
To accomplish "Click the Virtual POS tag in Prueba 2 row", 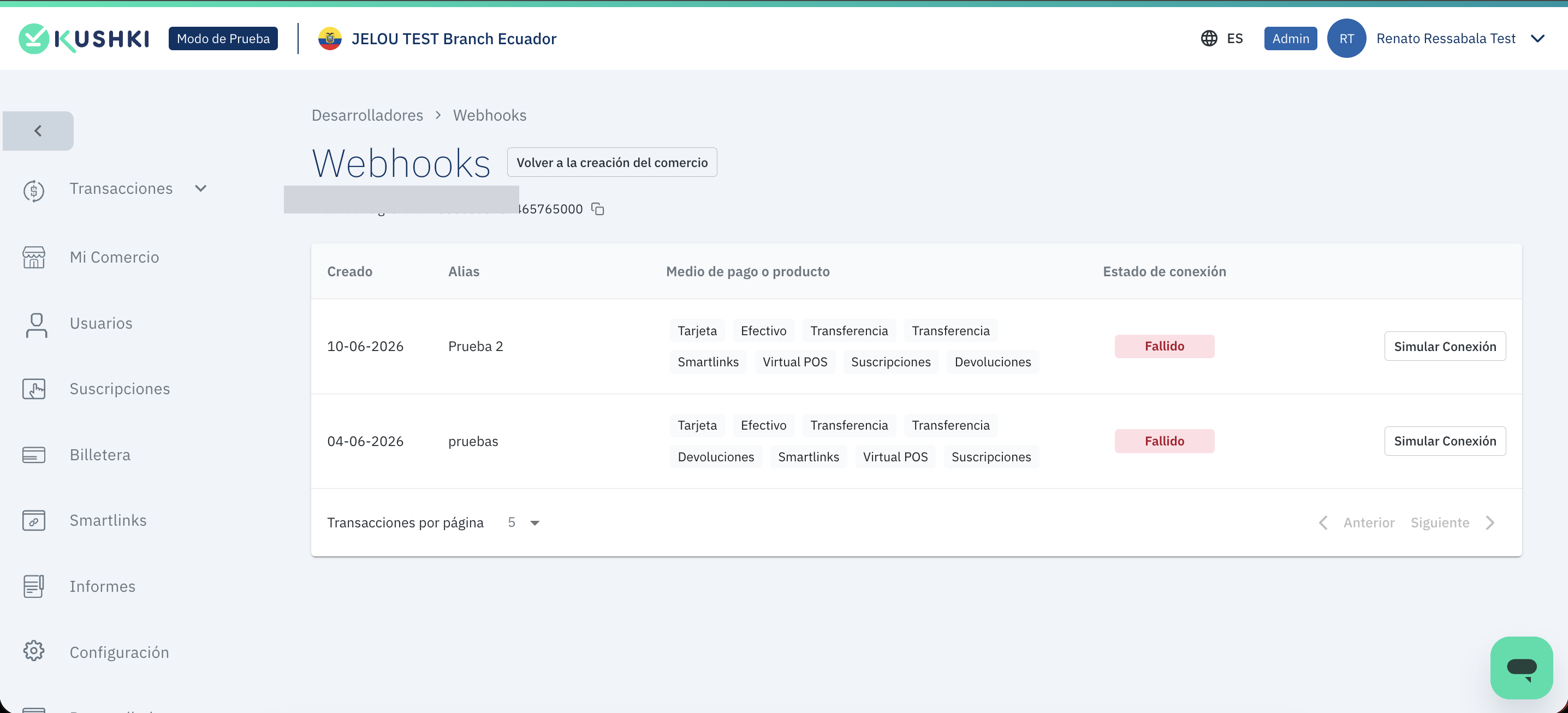I will pos(795,361).
